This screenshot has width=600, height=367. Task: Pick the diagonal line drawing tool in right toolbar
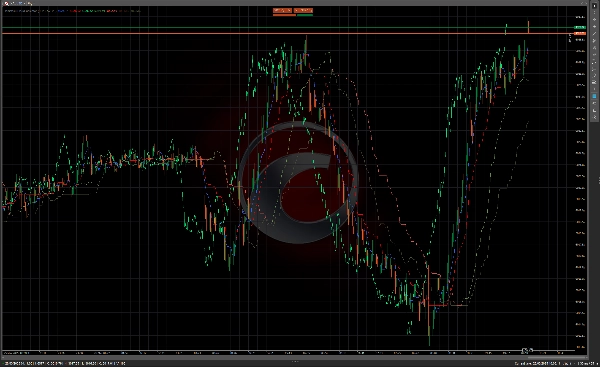click(x=594, y=34)
